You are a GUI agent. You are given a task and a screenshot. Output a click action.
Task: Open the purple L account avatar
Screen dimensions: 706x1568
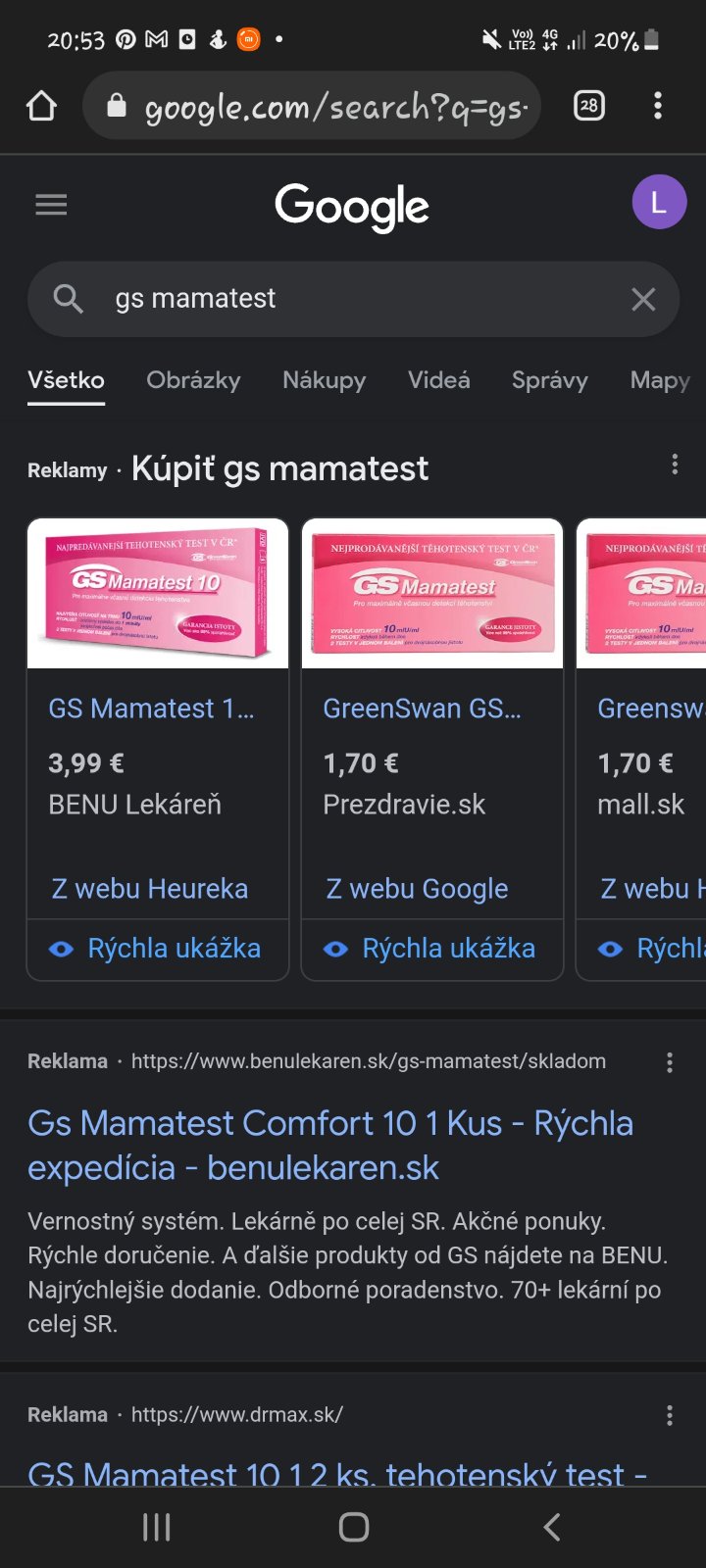pos(659,202)
